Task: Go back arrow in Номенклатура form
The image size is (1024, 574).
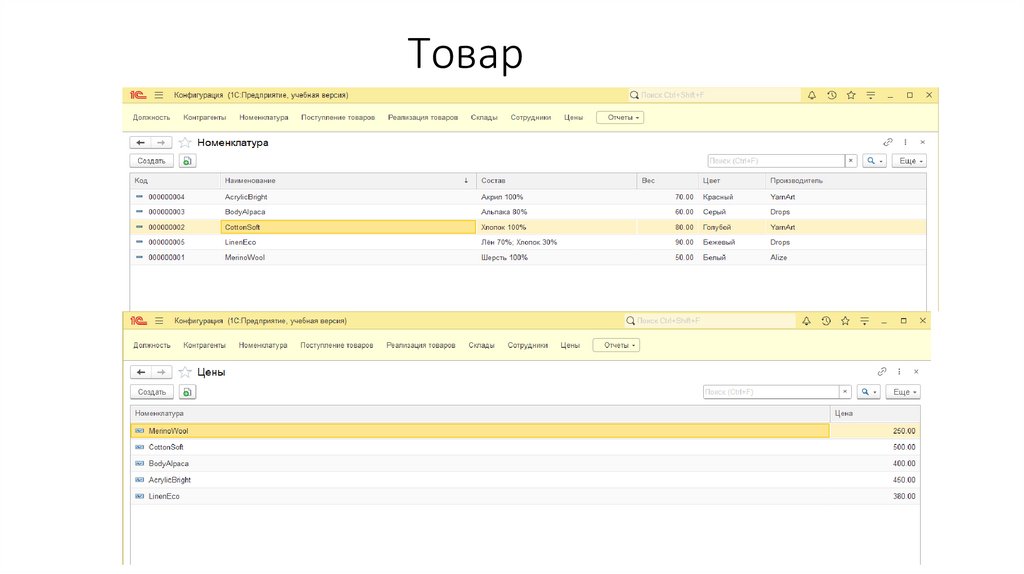Action: [140, 142]
